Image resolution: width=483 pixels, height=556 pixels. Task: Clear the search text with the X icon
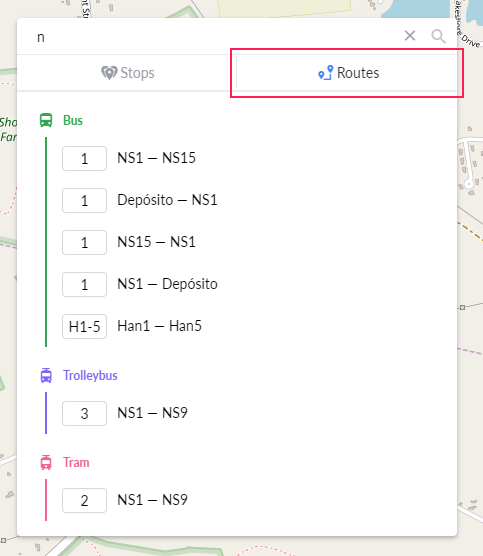point(410,35)
